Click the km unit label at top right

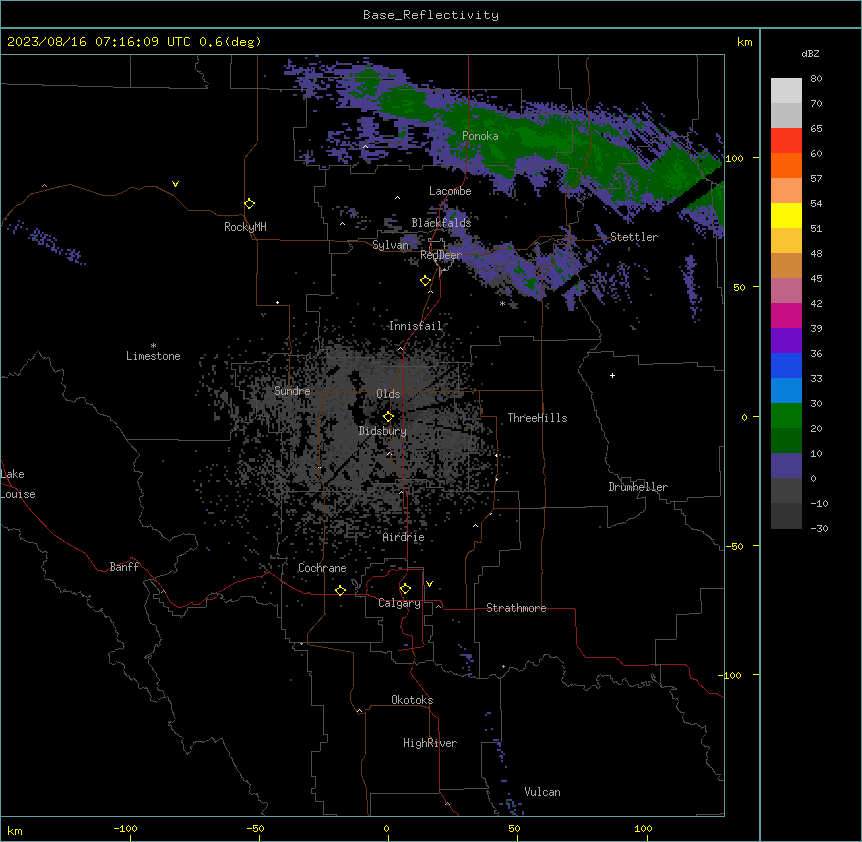[744, 42]
